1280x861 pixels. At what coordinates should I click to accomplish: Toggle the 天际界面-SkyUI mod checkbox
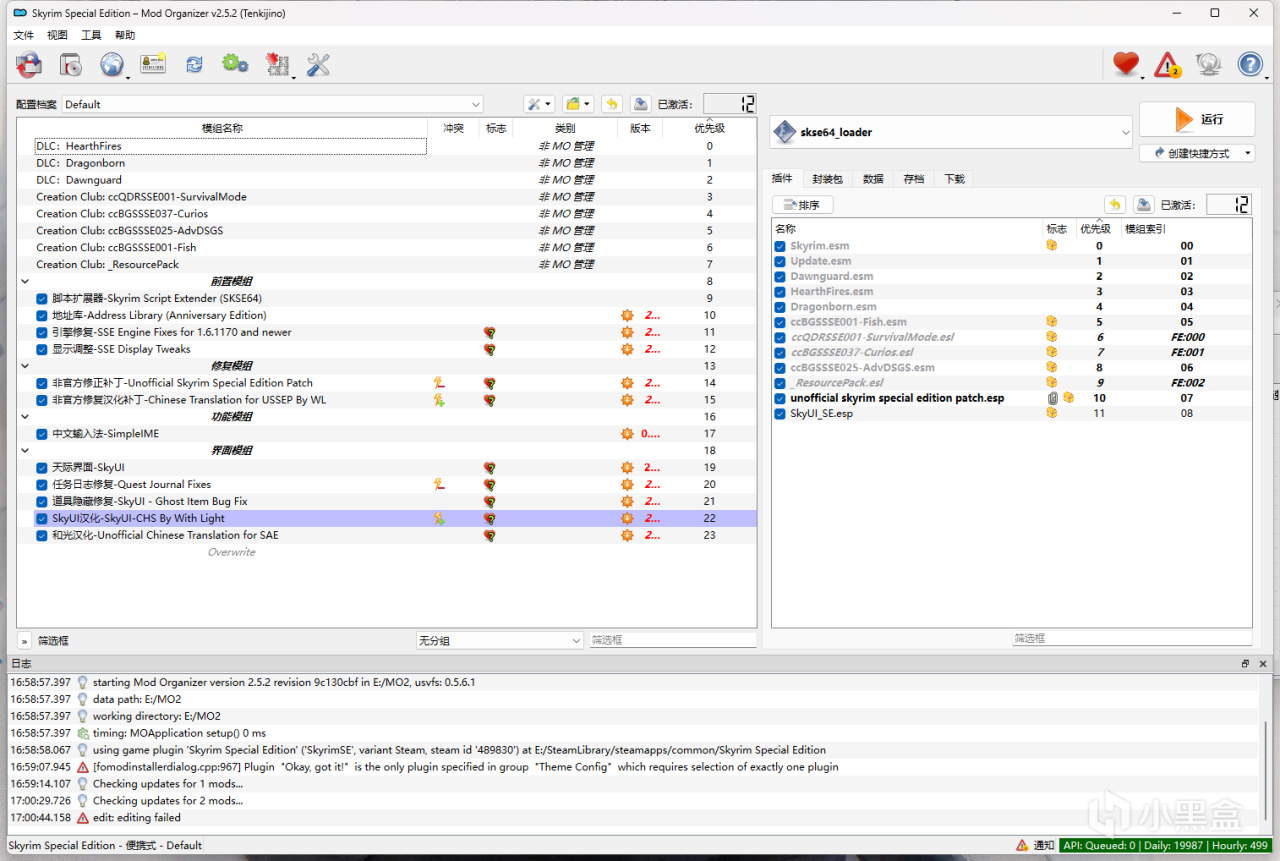click(42, 467)
